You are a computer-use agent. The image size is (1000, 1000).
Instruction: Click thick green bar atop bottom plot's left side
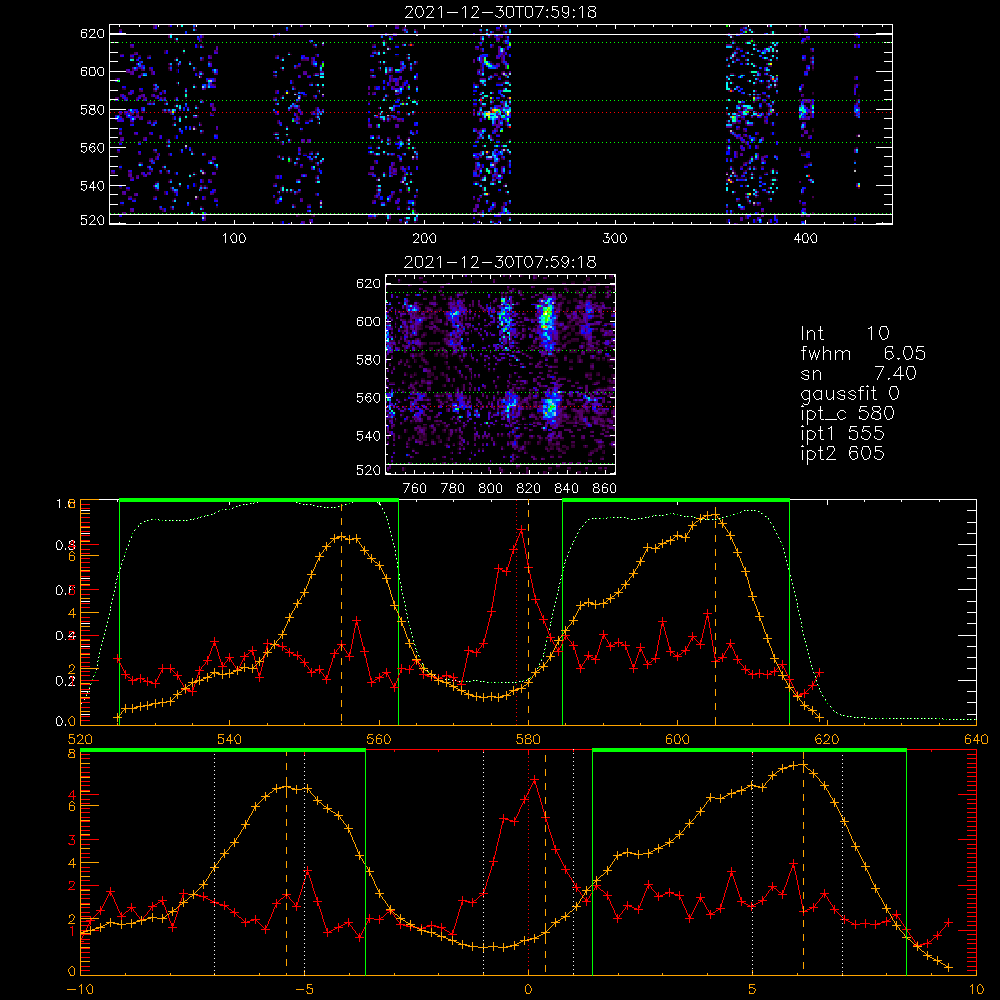point(223,751)
